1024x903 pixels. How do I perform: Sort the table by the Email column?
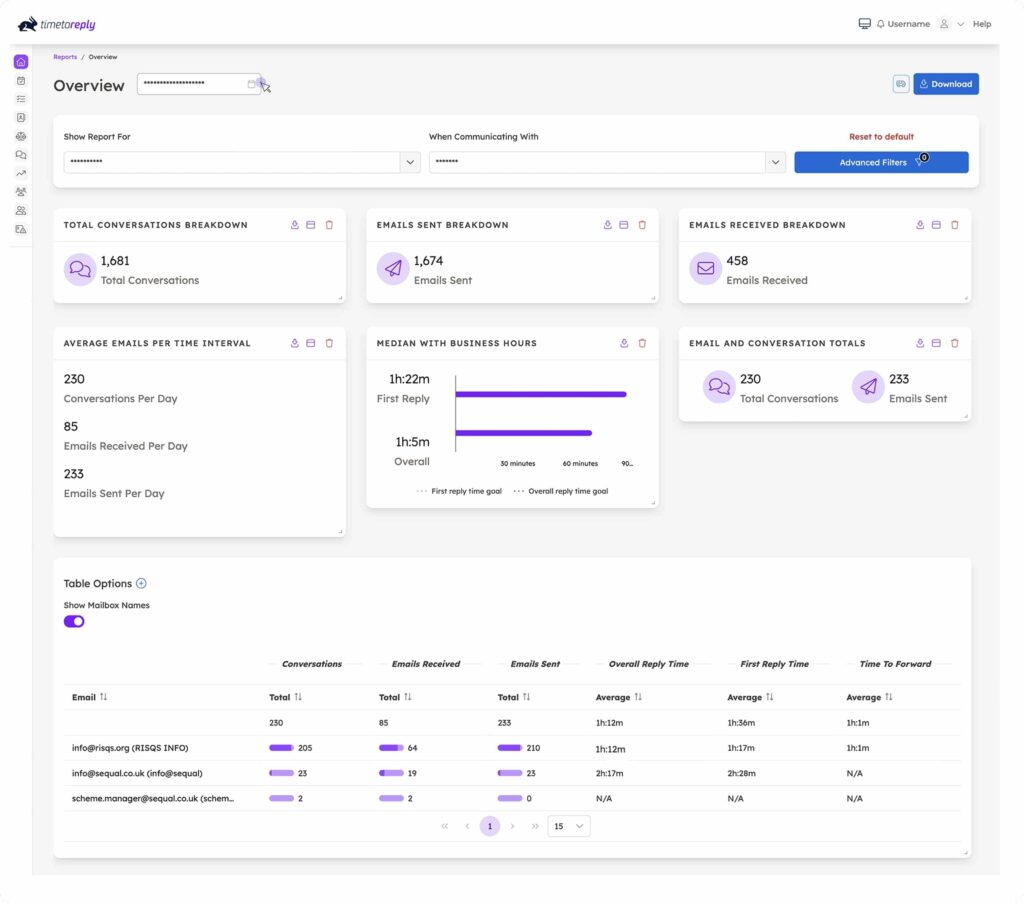104,697
